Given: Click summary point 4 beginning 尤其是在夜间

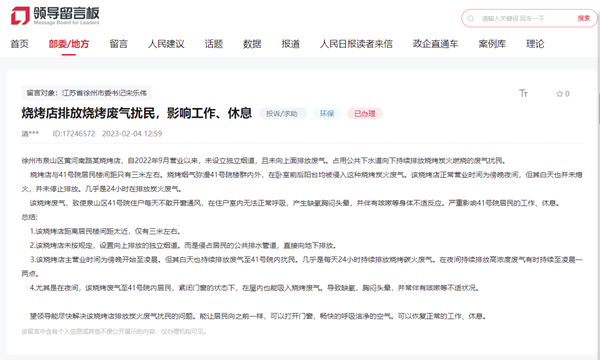Looking at the screenshot, I should tap(254, 288).
